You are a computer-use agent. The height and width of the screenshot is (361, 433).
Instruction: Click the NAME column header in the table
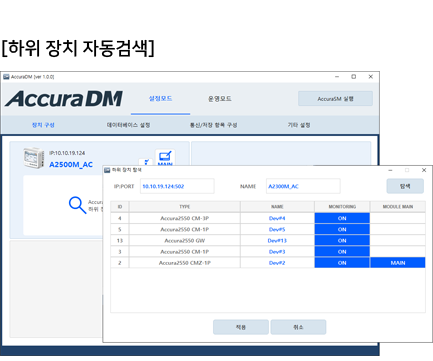tap(277, 207)
